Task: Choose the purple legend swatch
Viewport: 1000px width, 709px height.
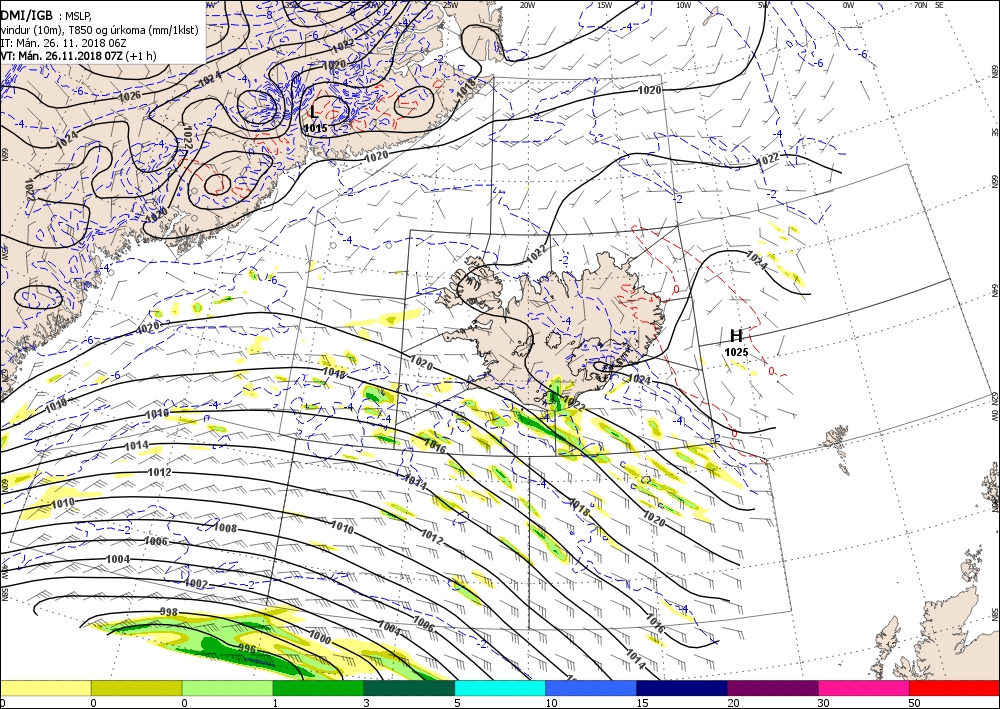Action: [x=772, y=688]
